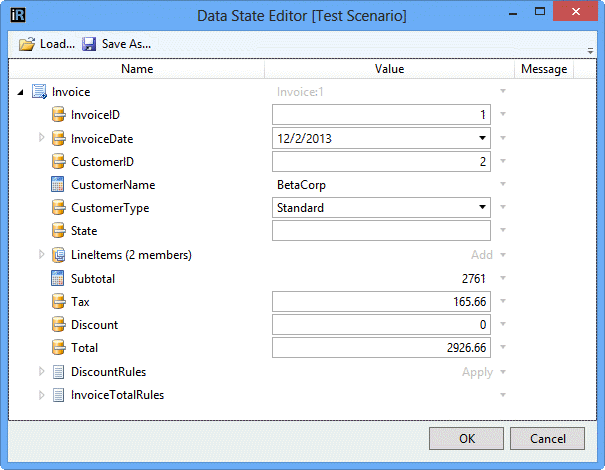Expand the LineItems members node
Image resolution: width=605 pixels, height=470 pixels.
click(x=41, y=255)
